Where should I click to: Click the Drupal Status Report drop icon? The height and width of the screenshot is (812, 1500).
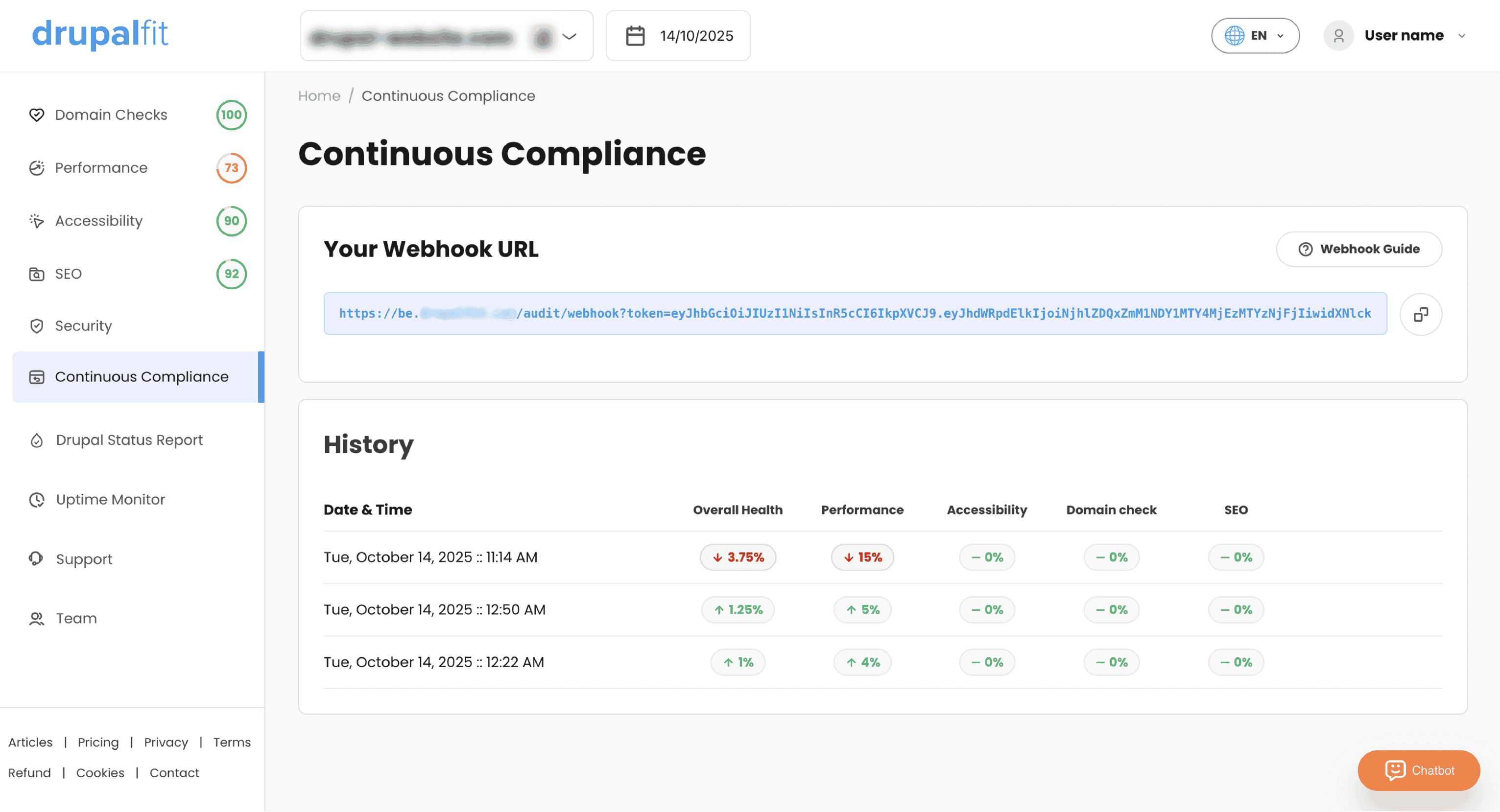(37, 440)
